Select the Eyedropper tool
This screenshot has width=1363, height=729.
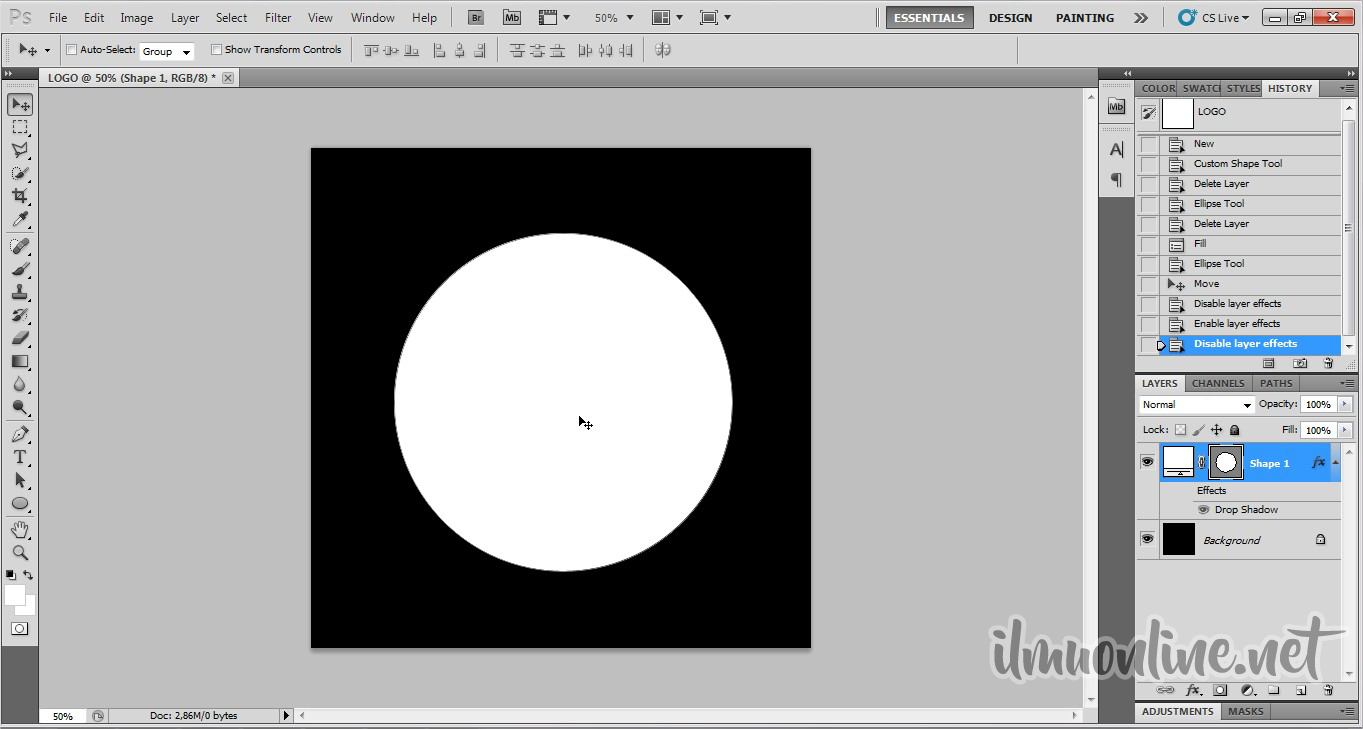pos(20,220)
